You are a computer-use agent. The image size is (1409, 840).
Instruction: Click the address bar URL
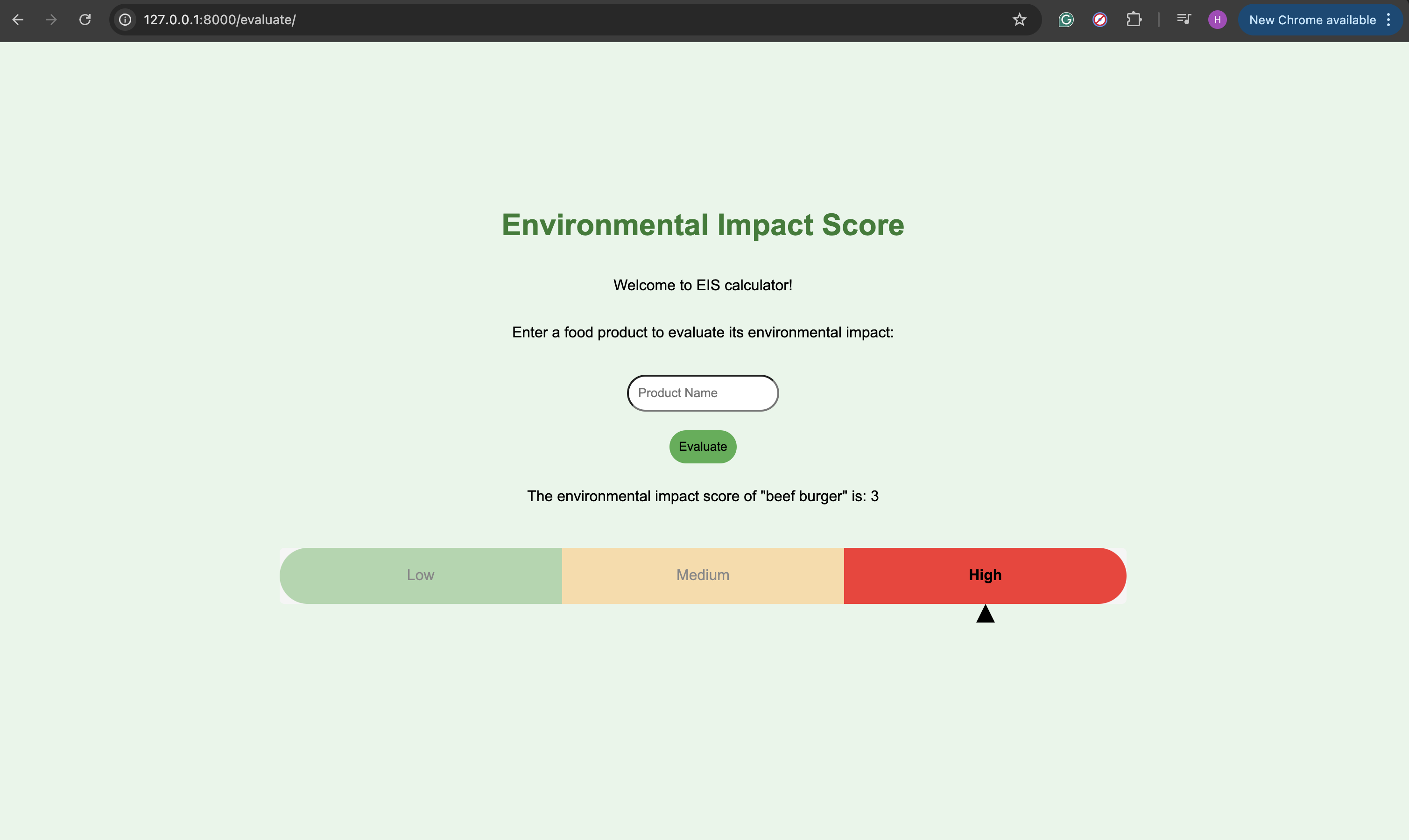tap(219, 20)
